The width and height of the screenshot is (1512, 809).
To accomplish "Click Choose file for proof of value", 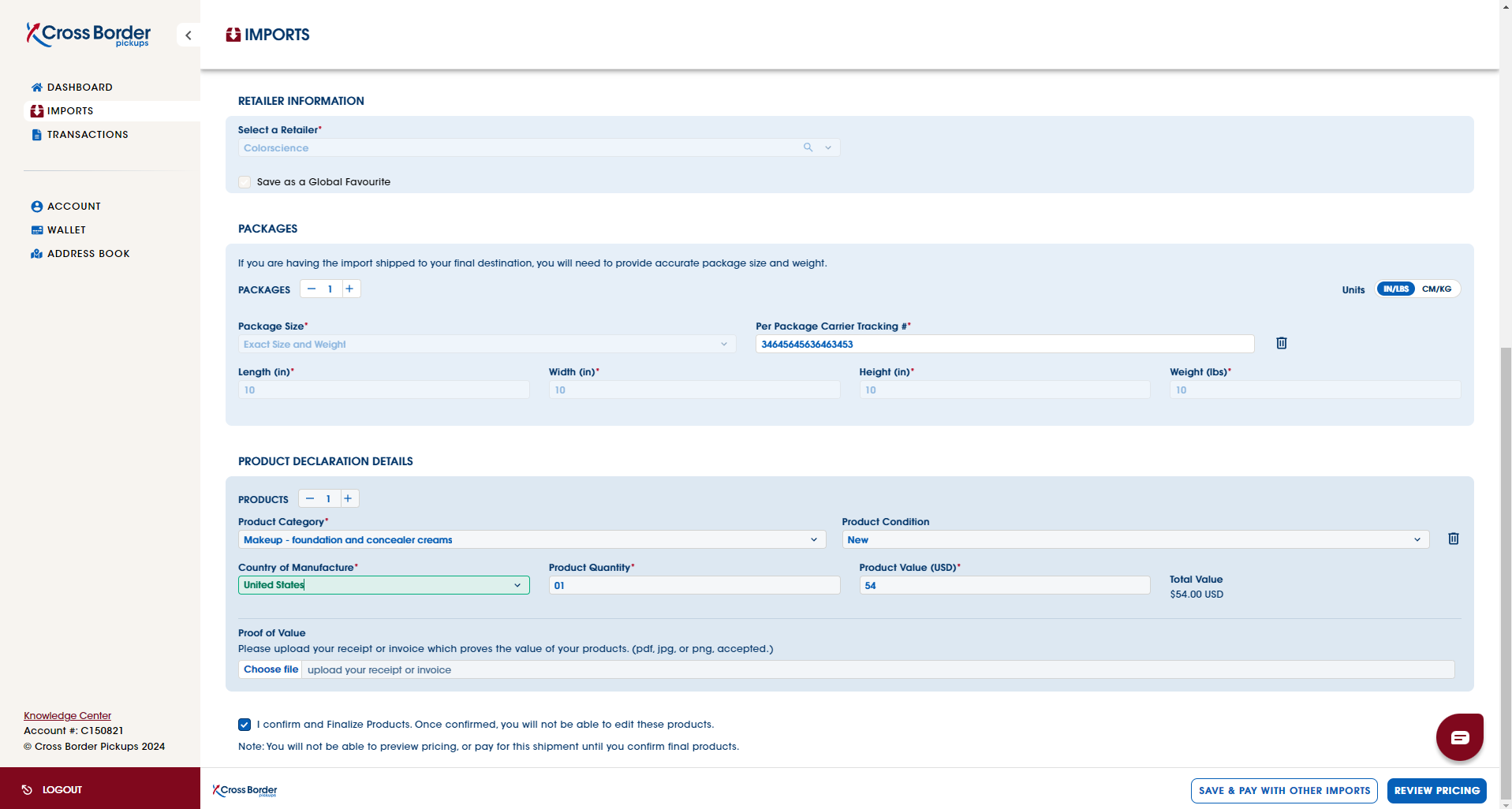I will (x=271, y=669).
